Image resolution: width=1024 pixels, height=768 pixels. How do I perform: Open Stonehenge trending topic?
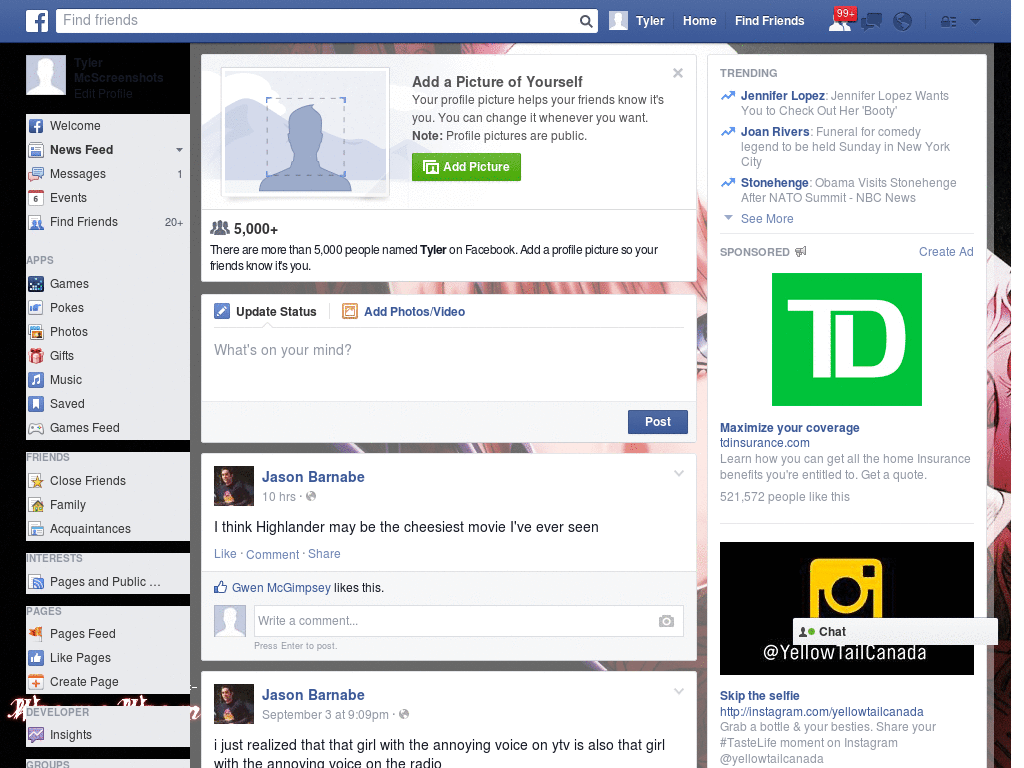[775, 183]
